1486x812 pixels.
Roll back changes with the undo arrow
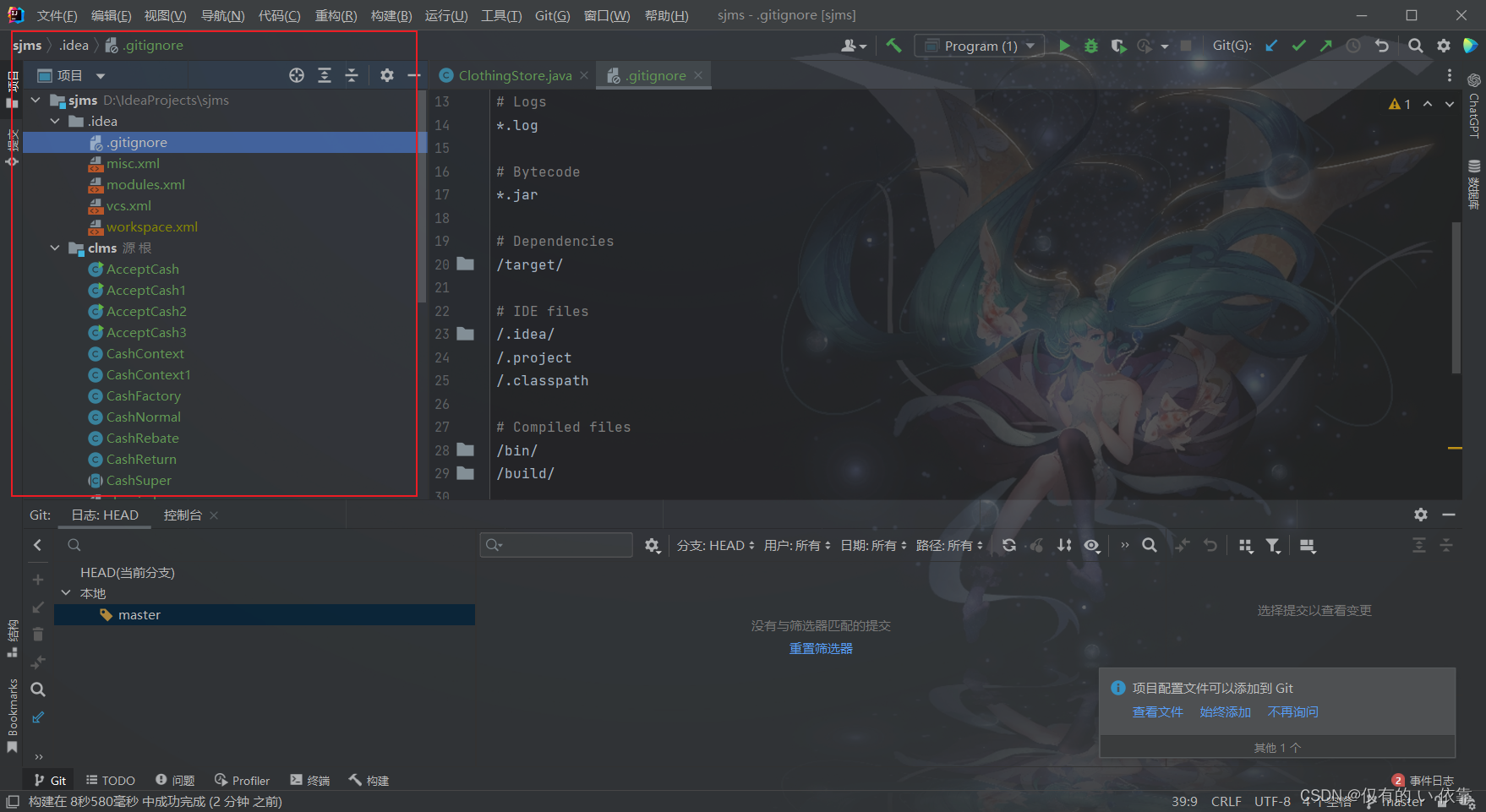pos(1382,46)
